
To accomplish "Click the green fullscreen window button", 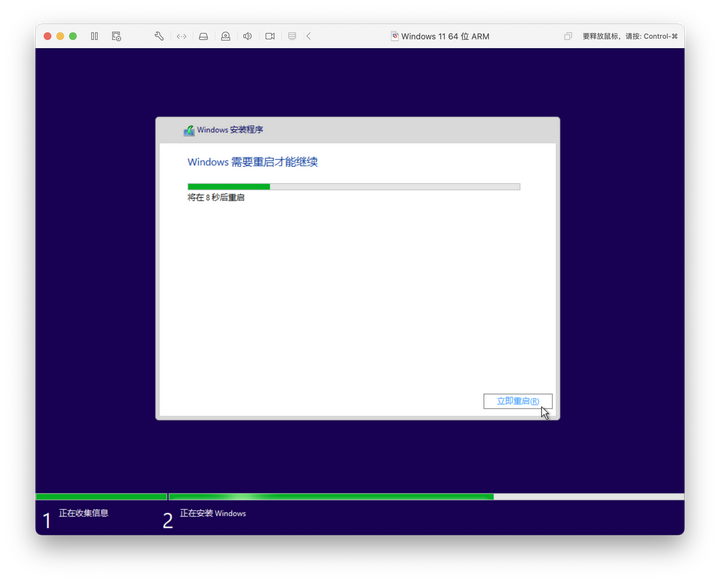I will point(73,36).
